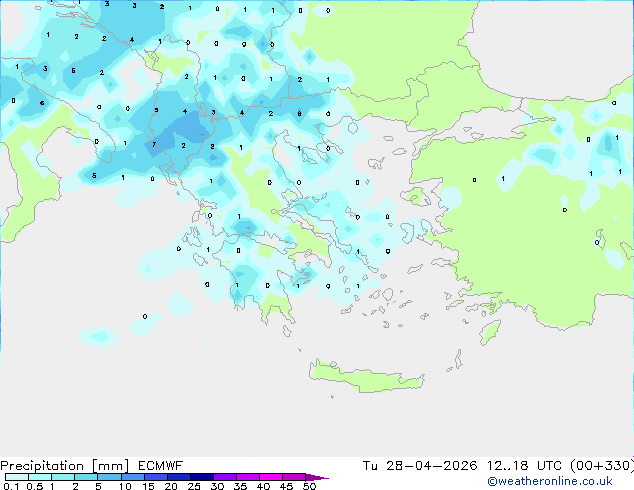
Task: Select the 1–2 mm legend color box
Action: click(63, 477)
